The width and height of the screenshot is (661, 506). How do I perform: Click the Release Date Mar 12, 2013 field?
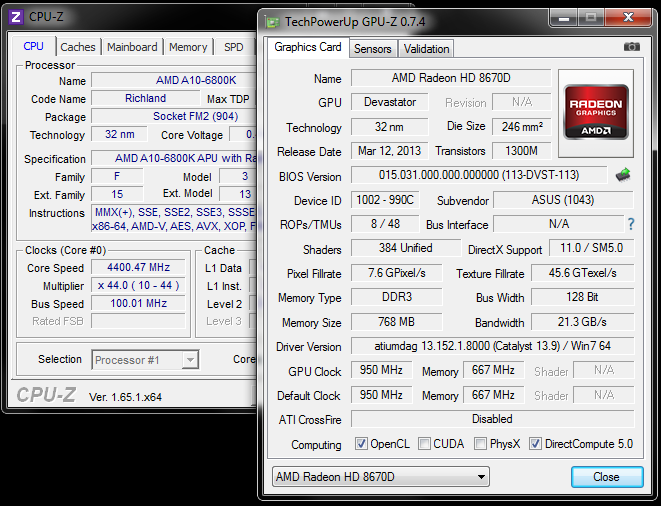390,151
